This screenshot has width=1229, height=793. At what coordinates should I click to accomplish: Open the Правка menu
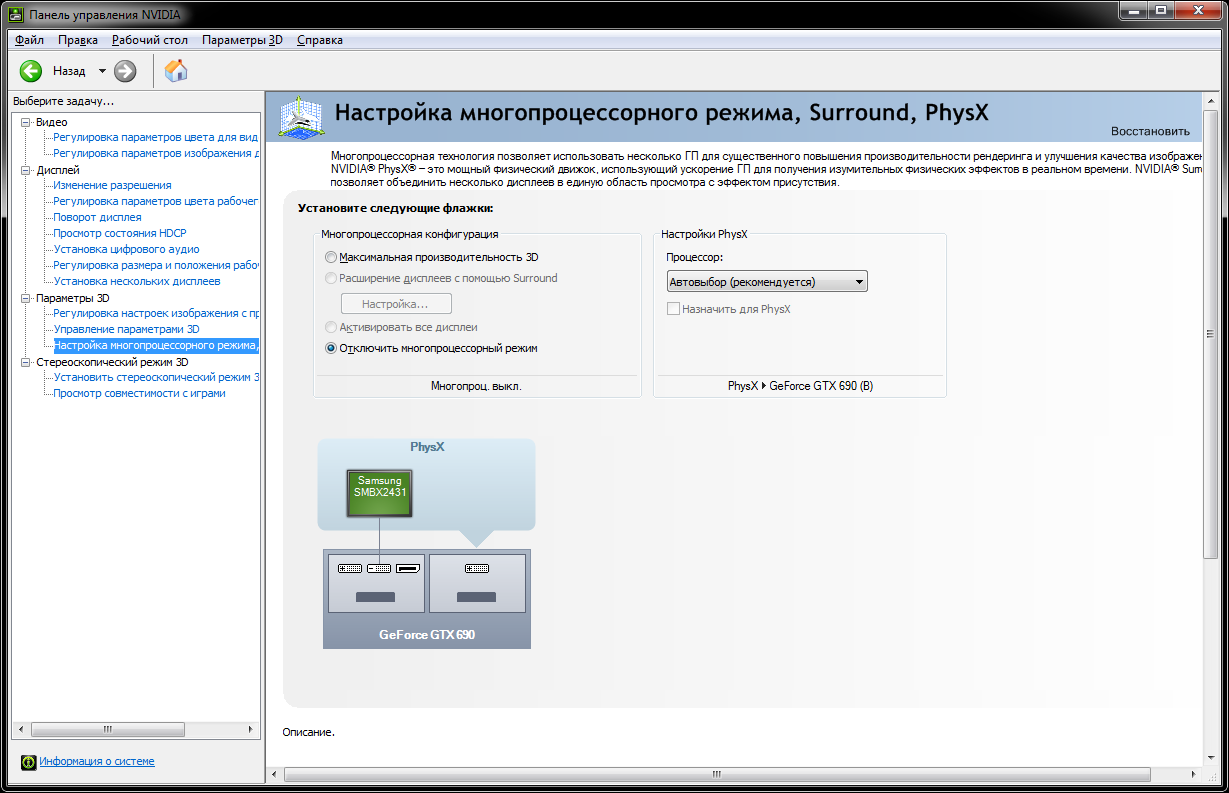(x=78, y=40)
